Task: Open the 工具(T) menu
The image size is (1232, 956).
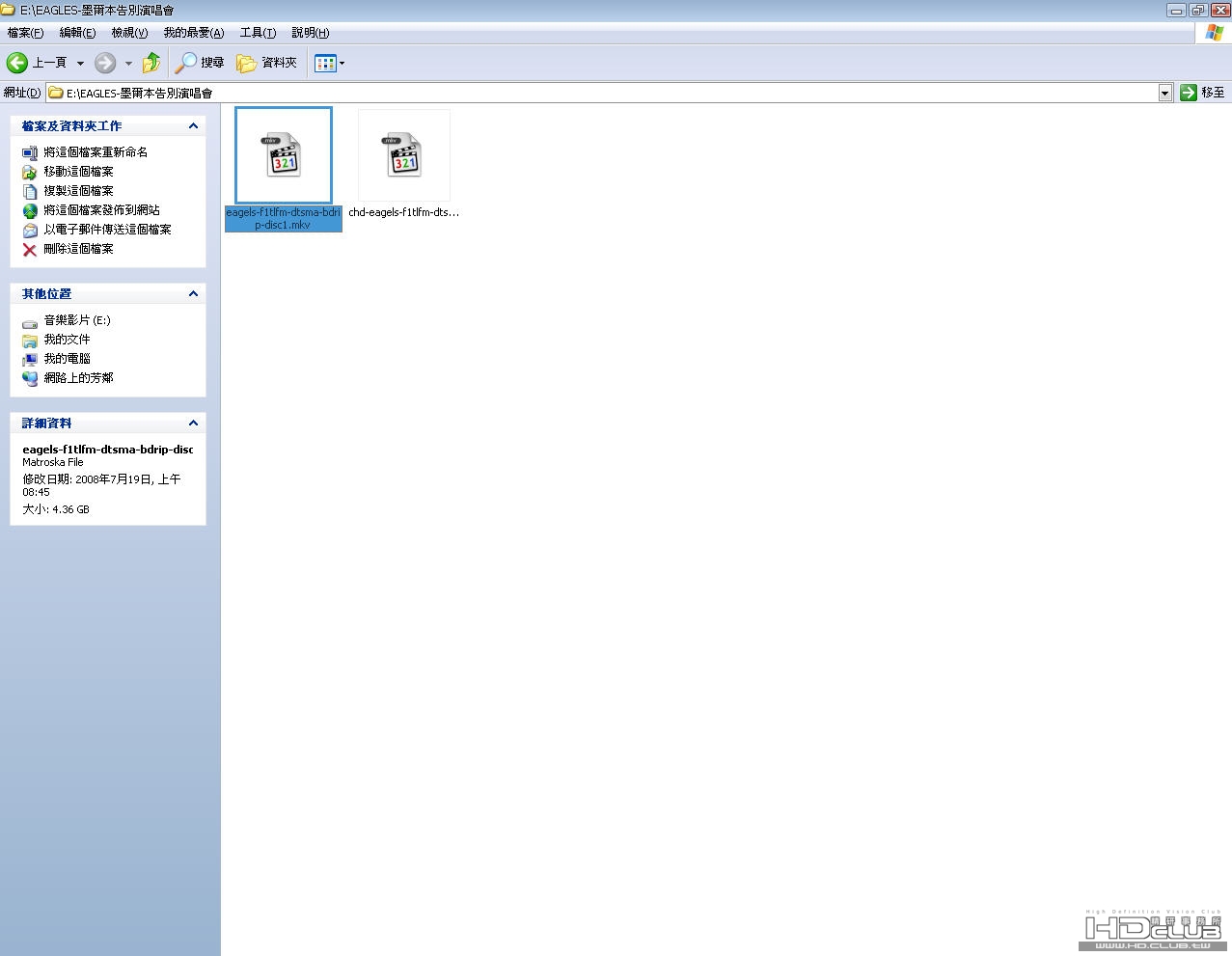Action: tap(258, 33)
